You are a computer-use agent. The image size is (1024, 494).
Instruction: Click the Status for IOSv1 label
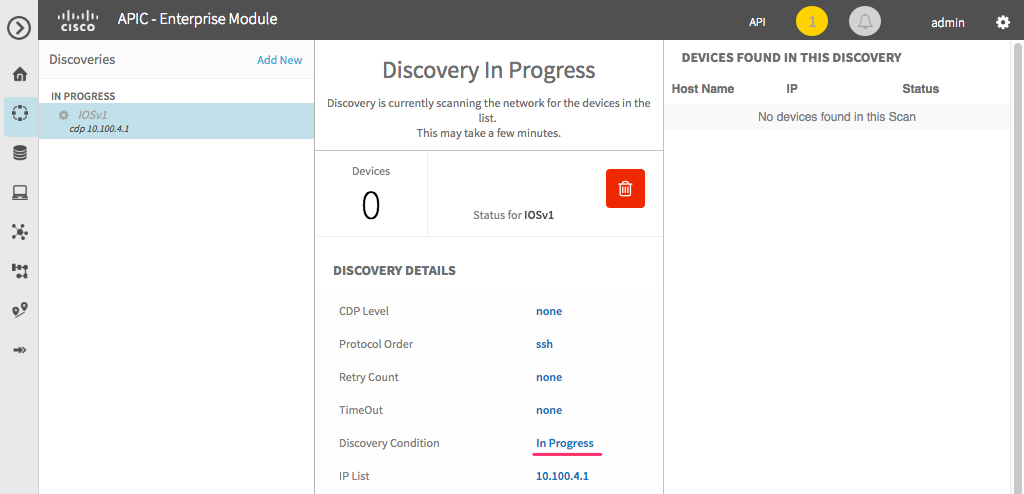tap(513, 215)
